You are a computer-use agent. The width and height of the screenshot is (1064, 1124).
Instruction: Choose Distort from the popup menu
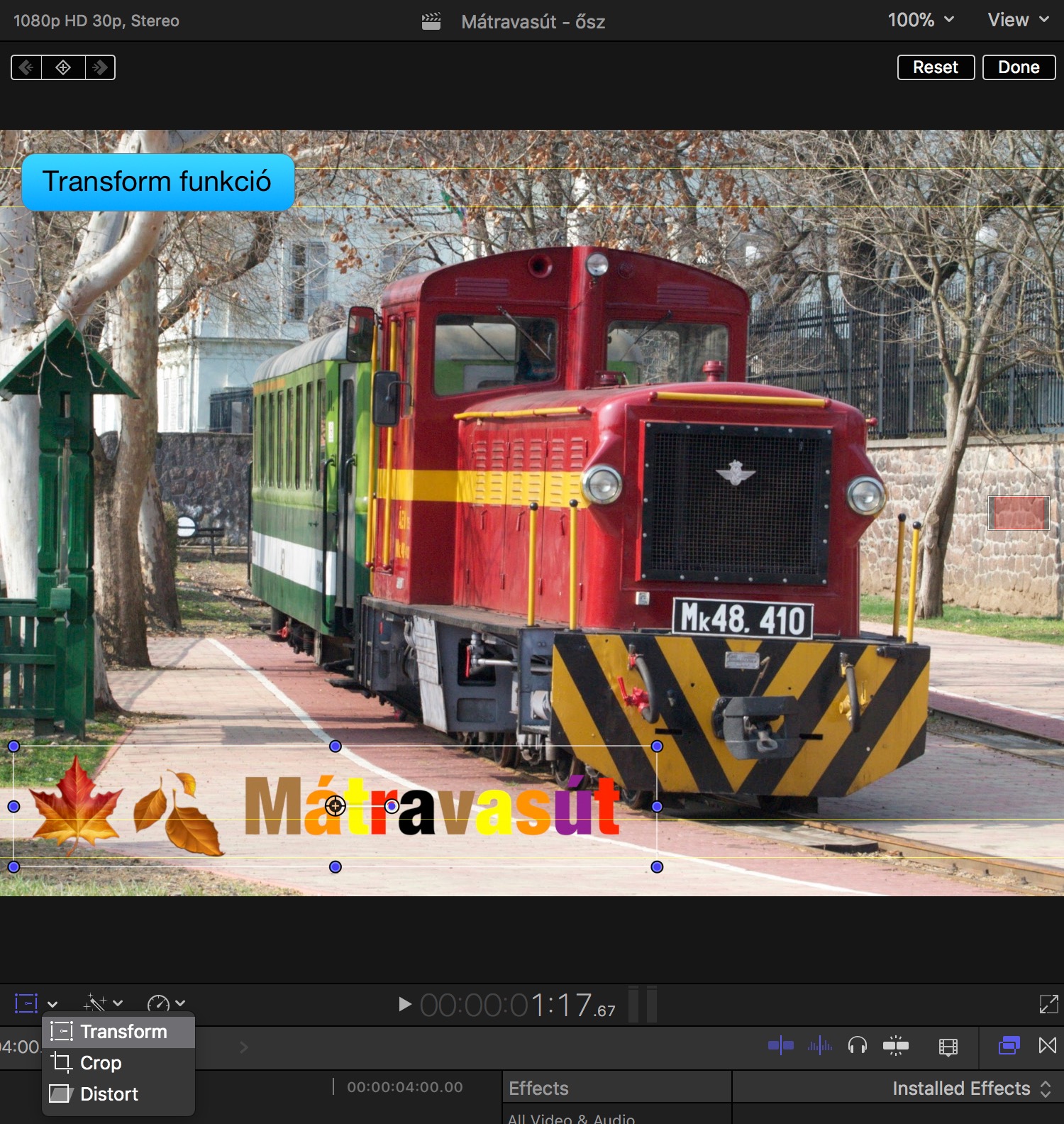109,1094
